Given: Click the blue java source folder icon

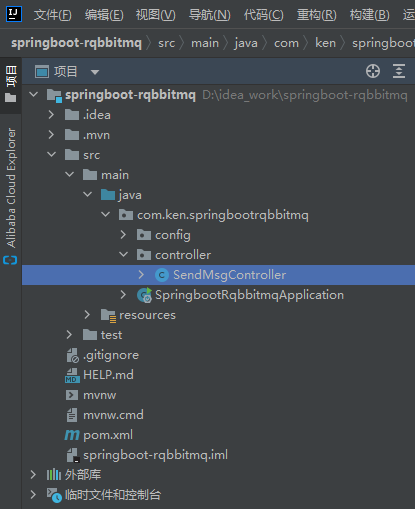Looking at the screenshot, I should [108, 195].
